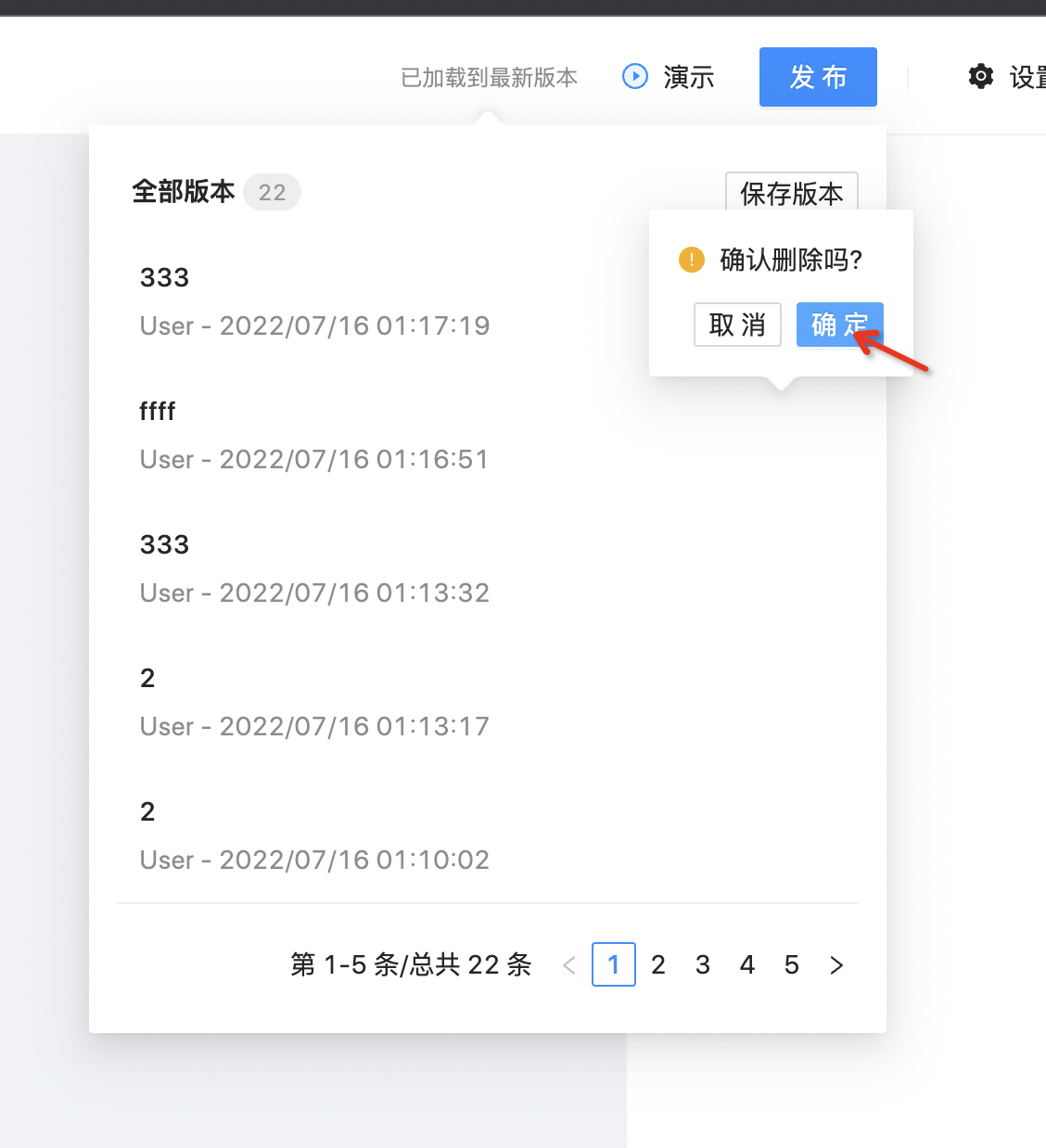Screen dimensions: 1046x1148
Task: Cancel deletion by clicking 取消
Action: pyautogui.click(x=737, y=325)
